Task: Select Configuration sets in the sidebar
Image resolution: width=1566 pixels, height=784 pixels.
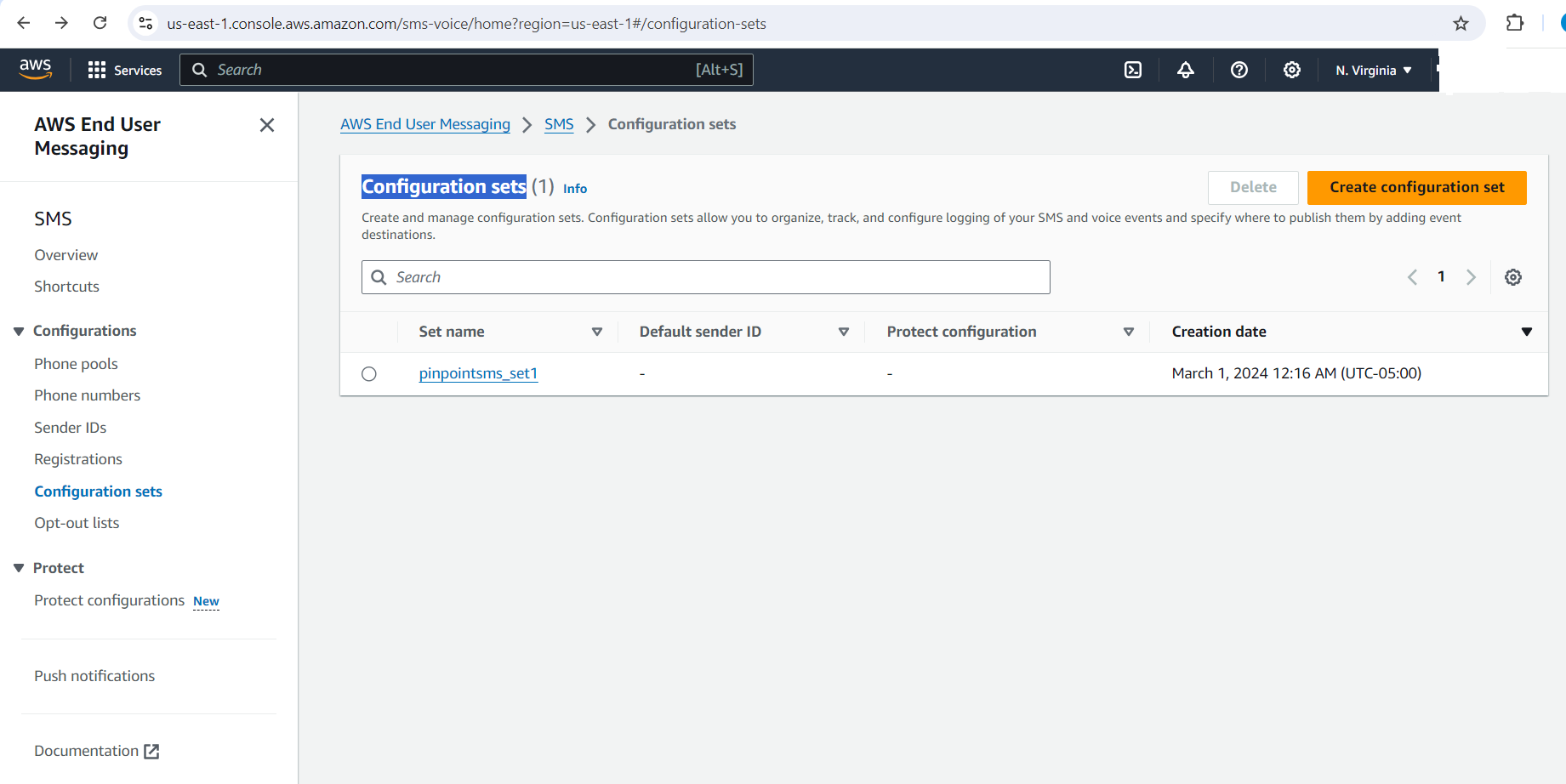Action: click(x=98, y=491)
